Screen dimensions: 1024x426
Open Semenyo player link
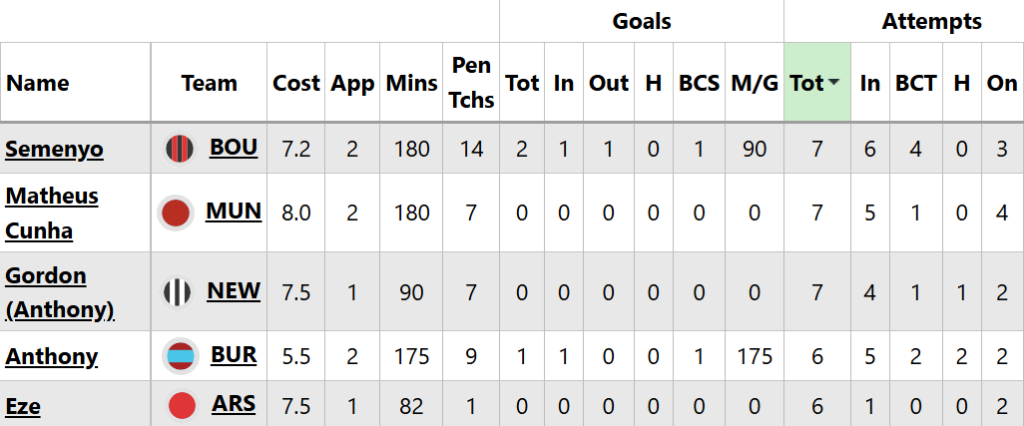[54, 149]
